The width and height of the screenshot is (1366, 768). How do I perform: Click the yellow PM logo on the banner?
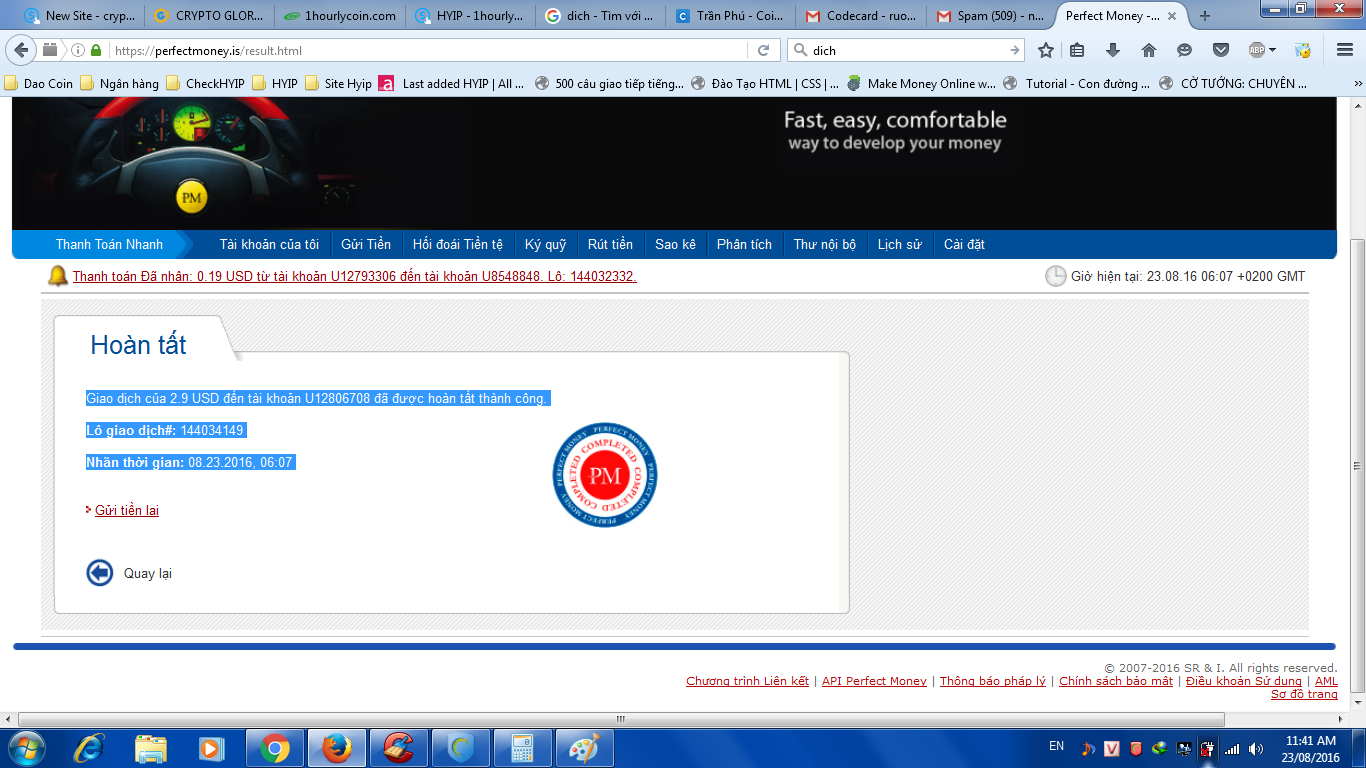pos(191,197)
